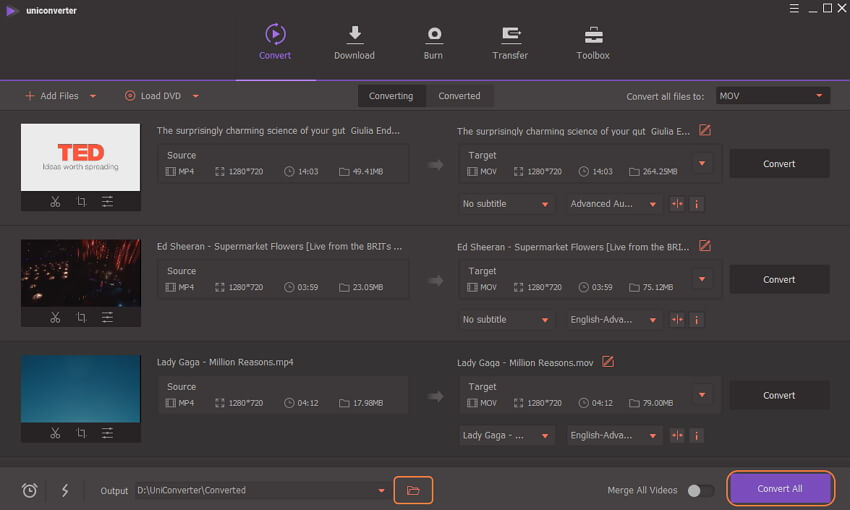Show info for the Lady Gaga video

tap(697, 435)
